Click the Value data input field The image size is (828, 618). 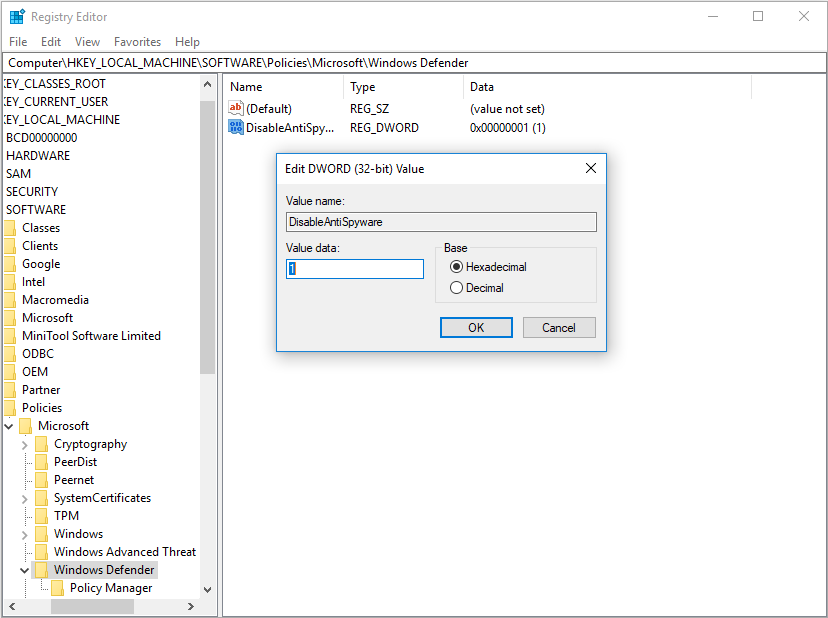click(x=355, y=268)
